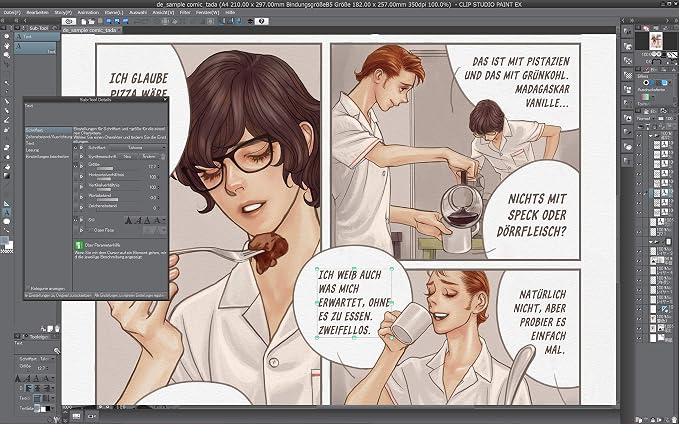
Task: Select the Fill bucket tool
Action: (x=6, y=166)
